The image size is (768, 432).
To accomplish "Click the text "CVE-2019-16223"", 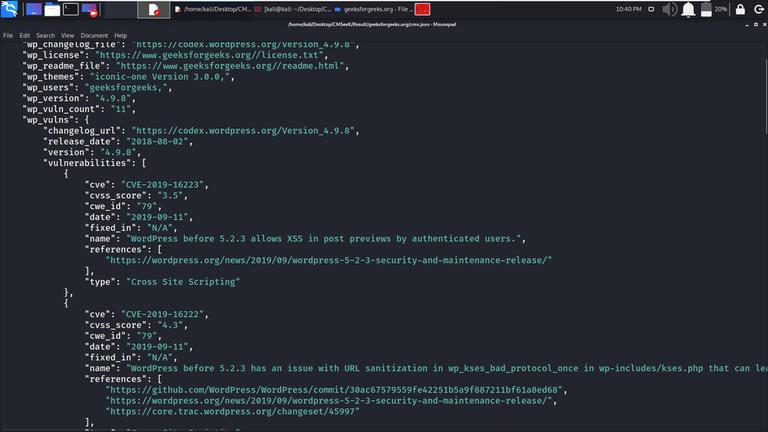I will (162, 185).
